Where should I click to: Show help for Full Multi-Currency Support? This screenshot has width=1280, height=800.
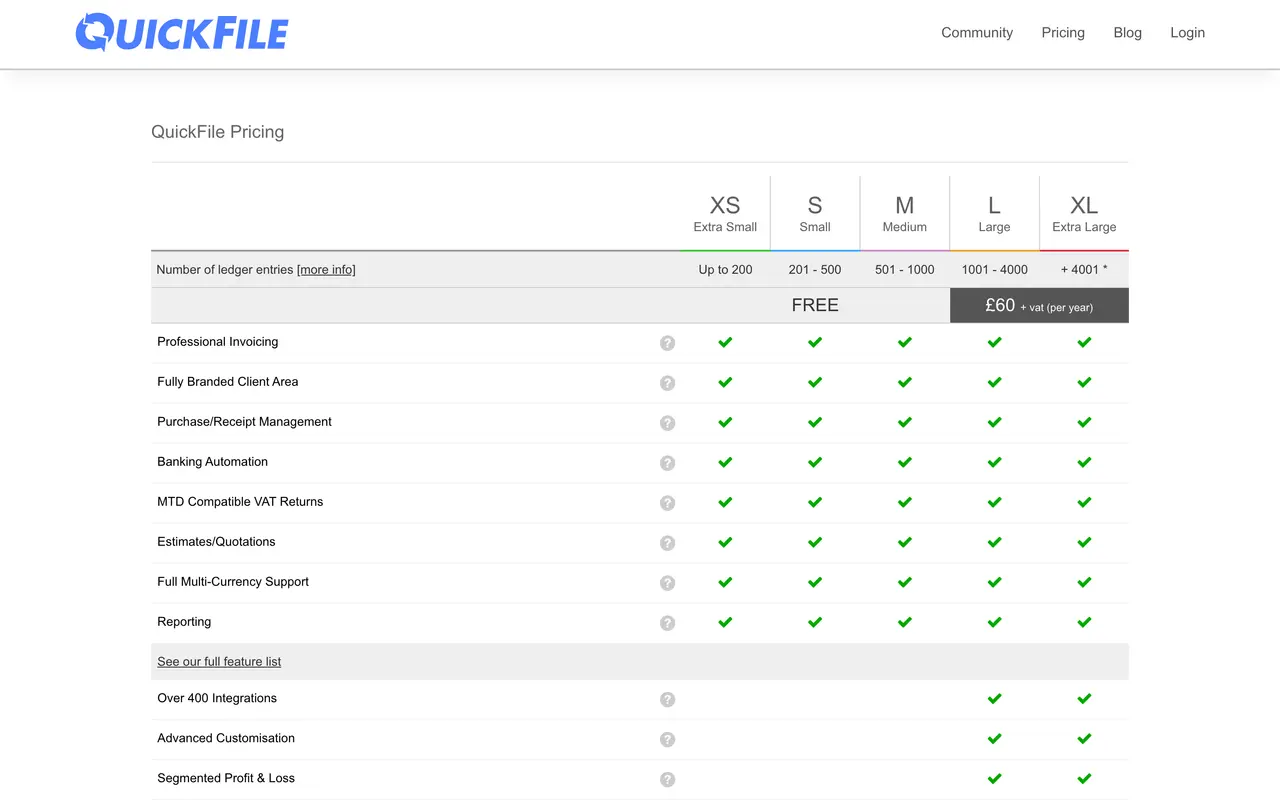click(x=667, y=583)
